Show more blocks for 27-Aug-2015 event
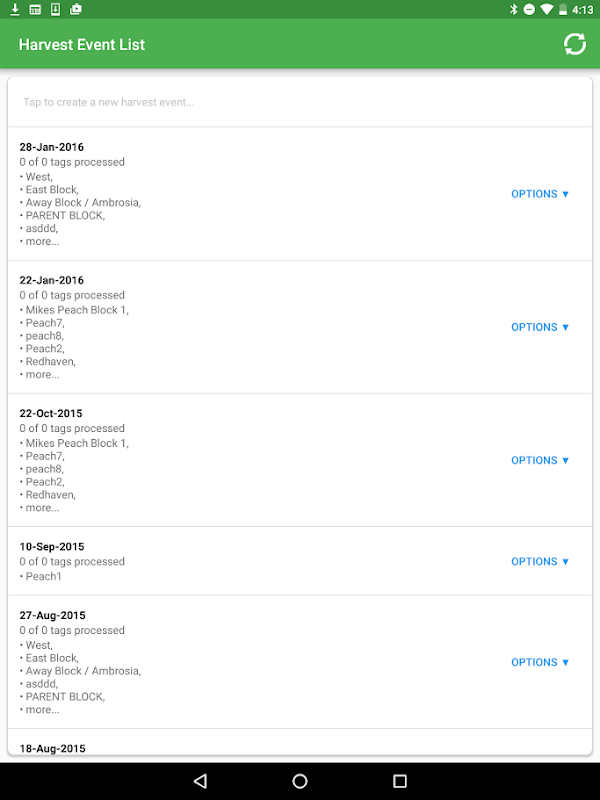Screen dimensions: 600x800 pos(42,710)
